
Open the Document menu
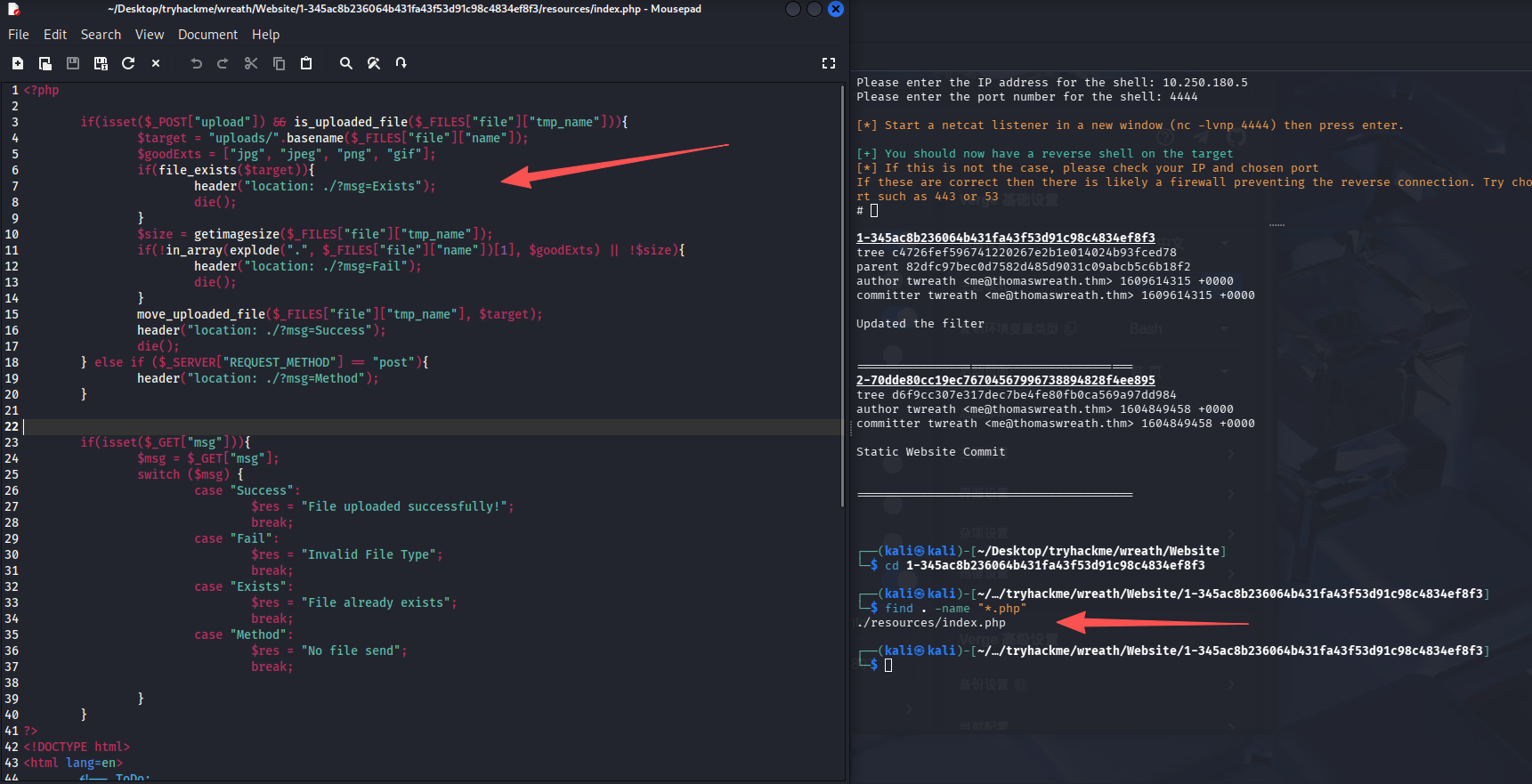[x=207, y=35]
